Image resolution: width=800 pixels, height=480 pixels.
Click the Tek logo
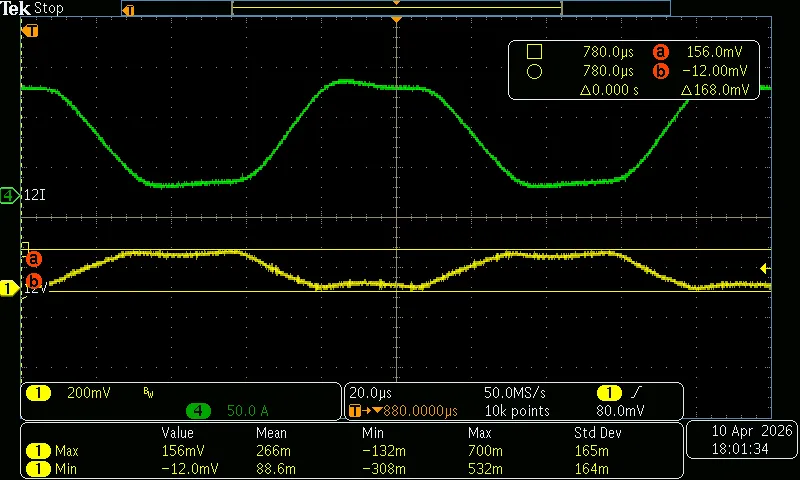click(16, 8)
